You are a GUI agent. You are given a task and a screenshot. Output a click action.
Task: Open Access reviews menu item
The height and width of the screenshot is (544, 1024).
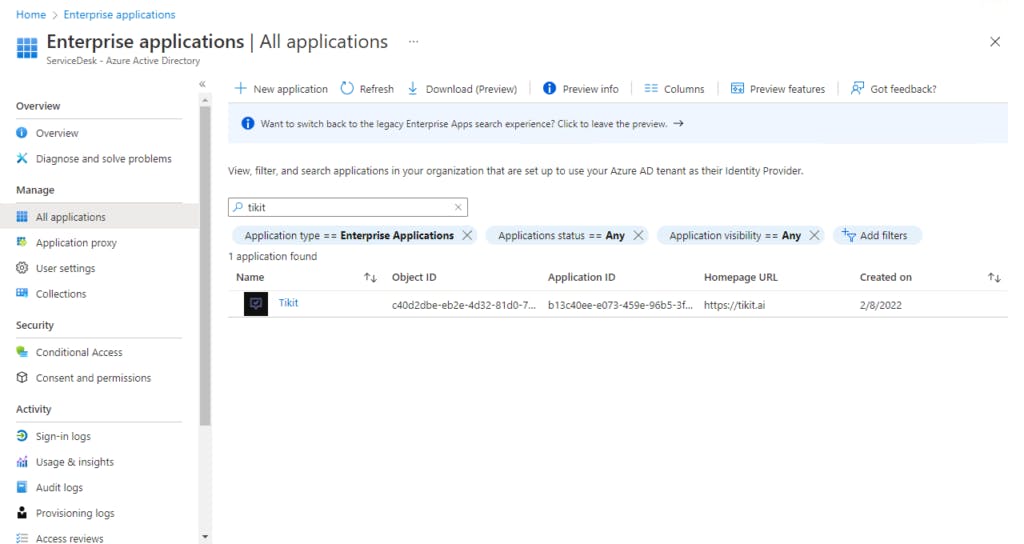(x=69, y=538)
